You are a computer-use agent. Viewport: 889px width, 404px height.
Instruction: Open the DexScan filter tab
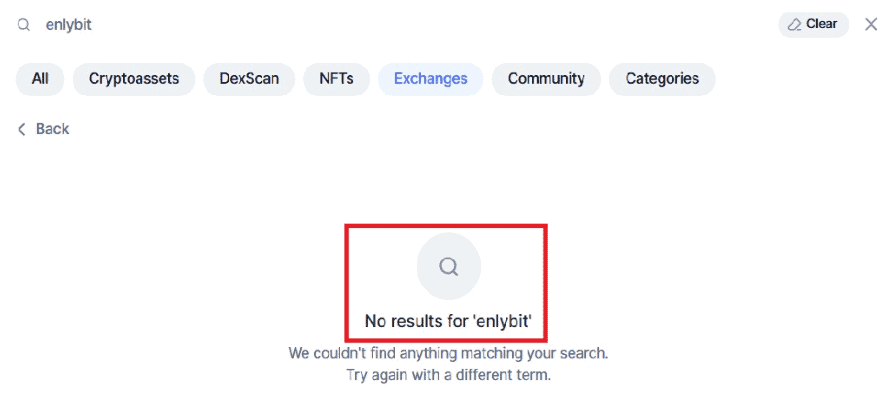pos(249,79)
